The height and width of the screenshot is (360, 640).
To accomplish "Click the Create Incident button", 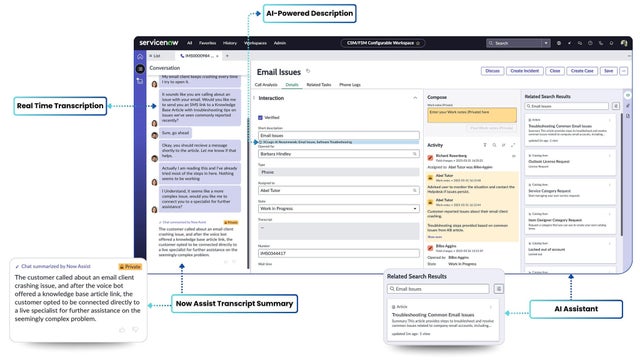I will [524, 71].
